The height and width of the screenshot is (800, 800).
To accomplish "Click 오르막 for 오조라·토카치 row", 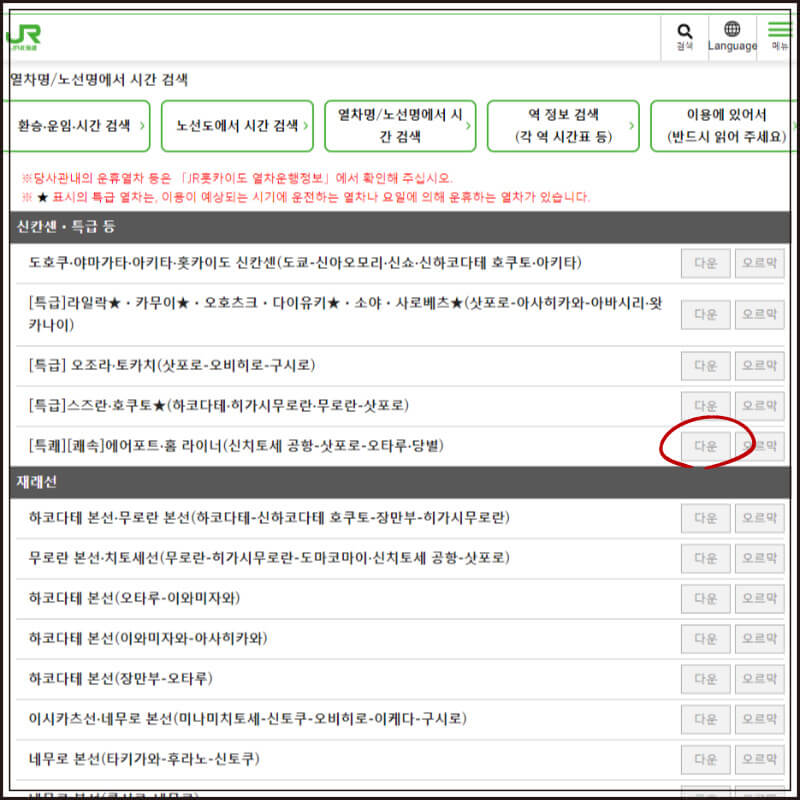I will [x=759, y=366].
